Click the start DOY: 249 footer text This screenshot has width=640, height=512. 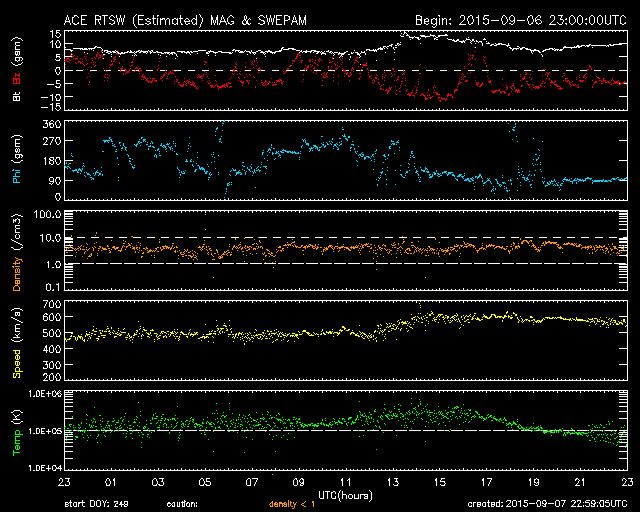[96, 504]
